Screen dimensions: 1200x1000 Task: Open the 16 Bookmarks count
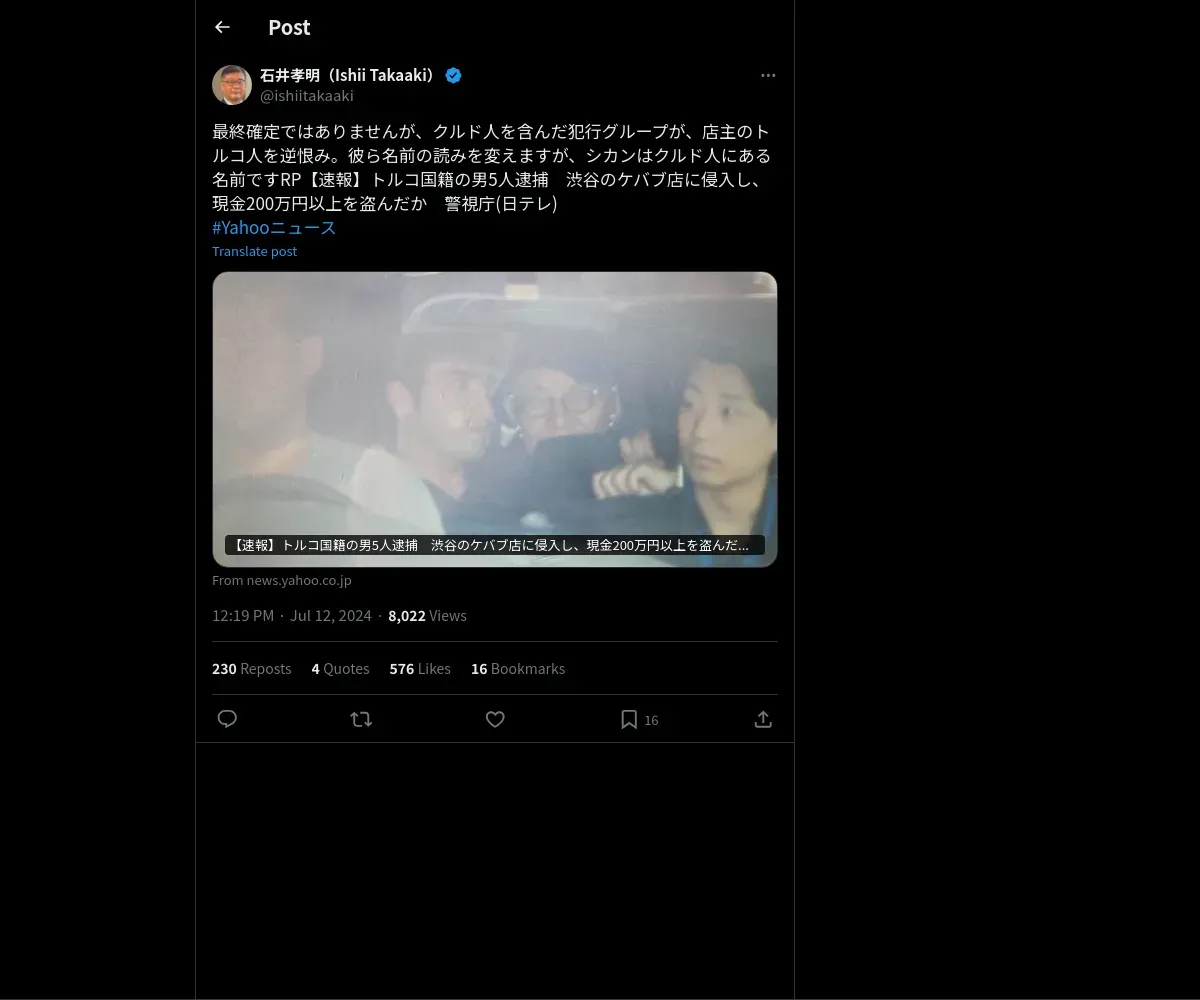(x=518, y=668)
